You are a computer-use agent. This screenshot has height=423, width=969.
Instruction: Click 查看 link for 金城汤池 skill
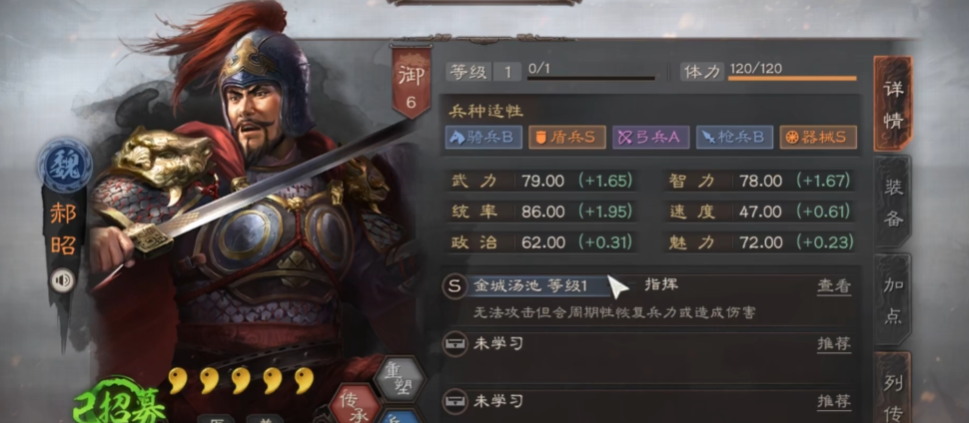834,286
